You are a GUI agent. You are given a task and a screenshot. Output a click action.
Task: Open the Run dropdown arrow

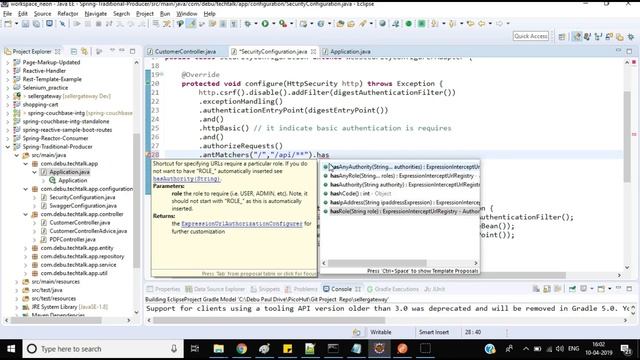tap(273, 24)
